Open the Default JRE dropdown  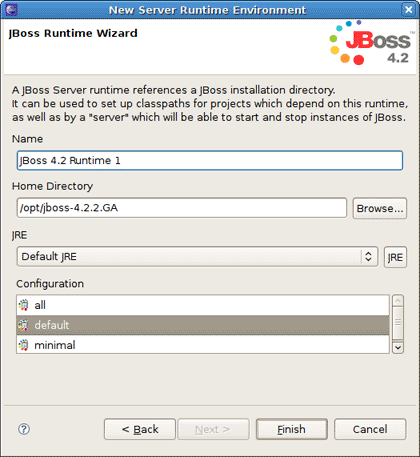197,256
